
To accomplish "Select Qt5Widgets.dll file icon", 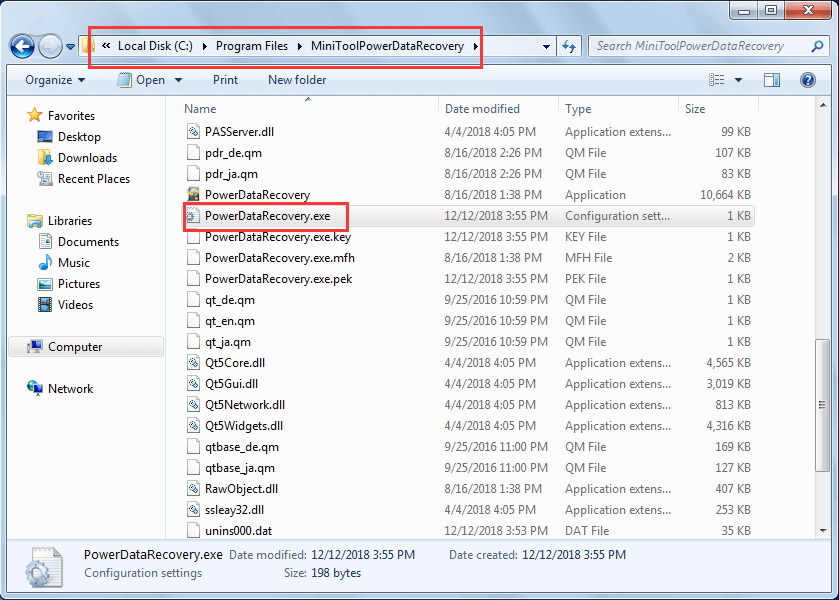I will (193, 426).
